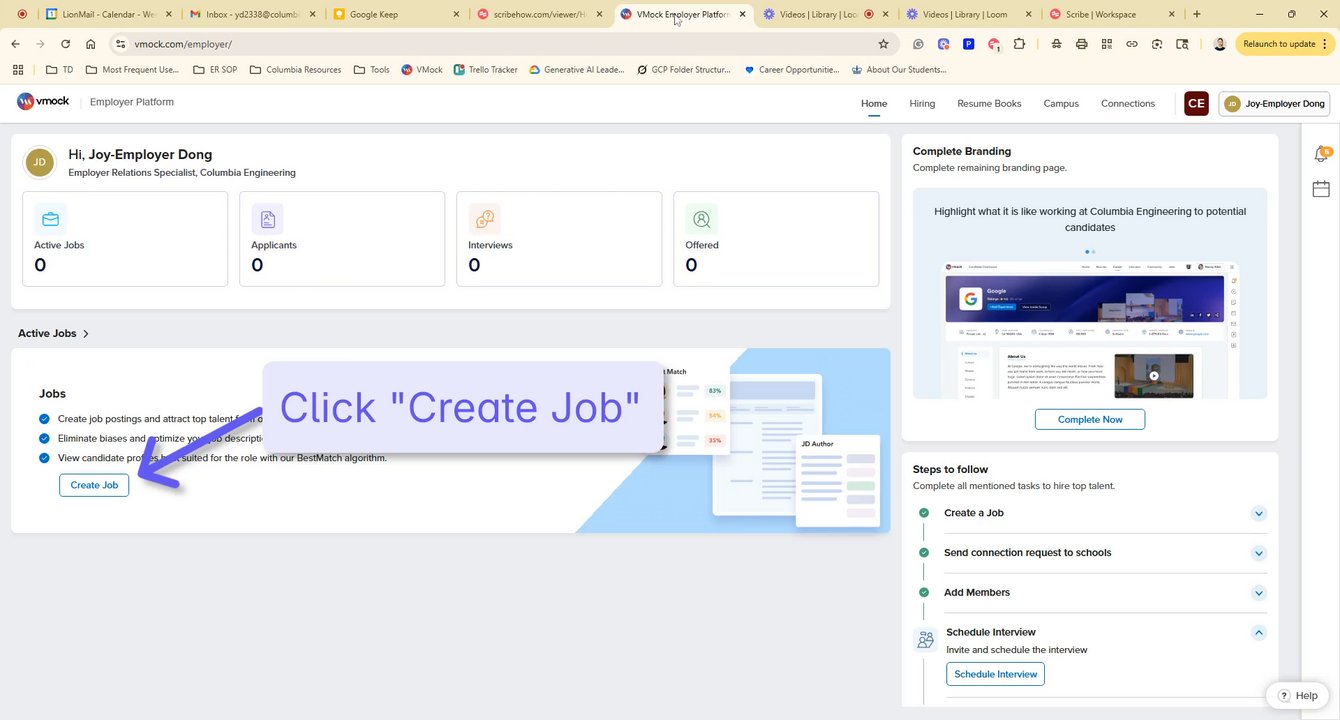
Task: Click the Schedule Interview button
Action: [x=995, y=674]
